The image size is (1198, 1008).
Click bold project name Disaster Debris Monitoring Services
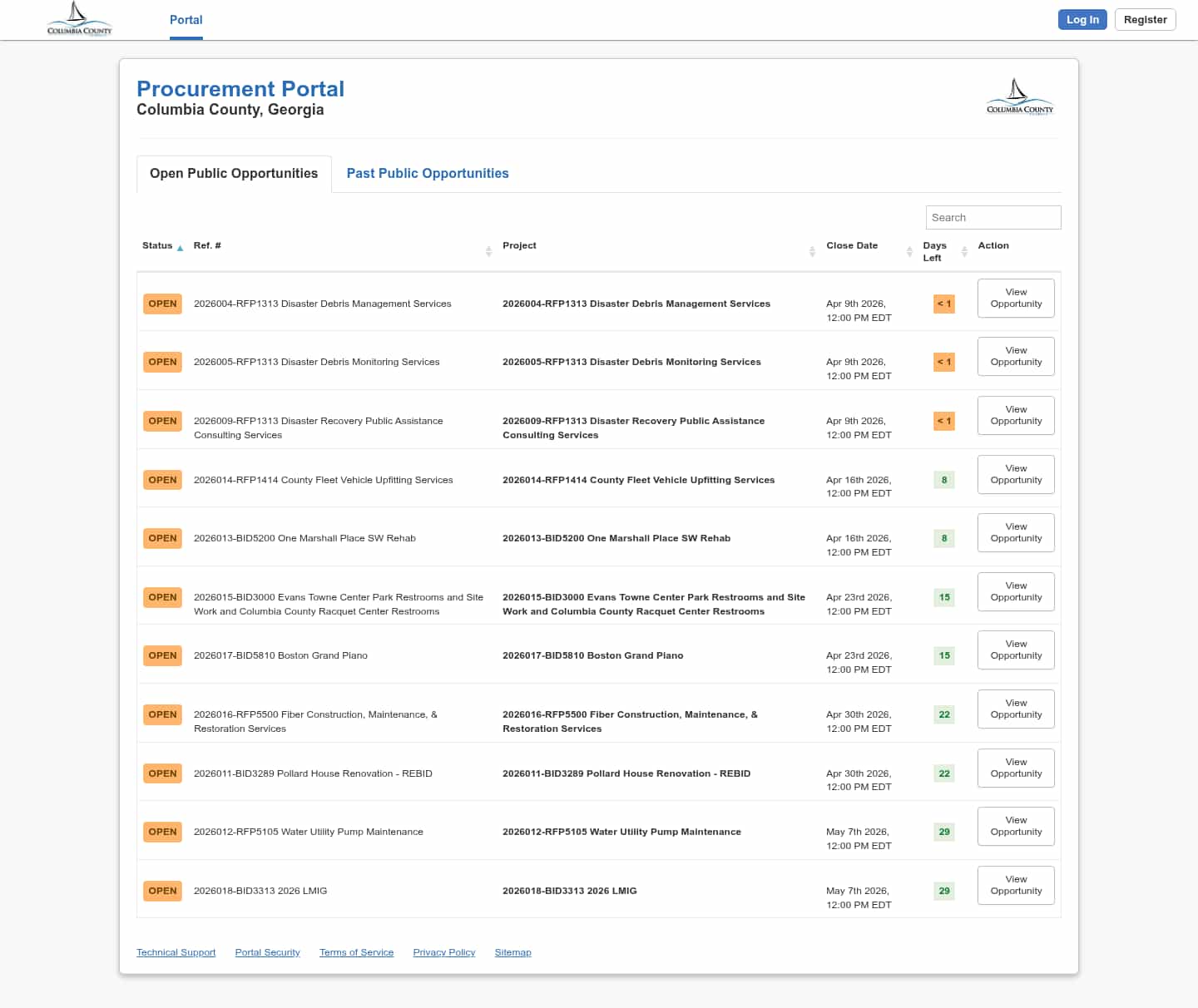point(631,362)
